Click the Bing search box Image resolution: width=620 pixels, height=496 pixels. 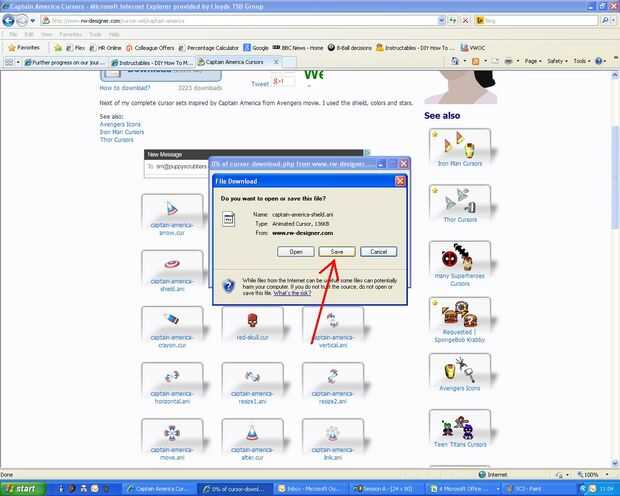pos(536,21)
